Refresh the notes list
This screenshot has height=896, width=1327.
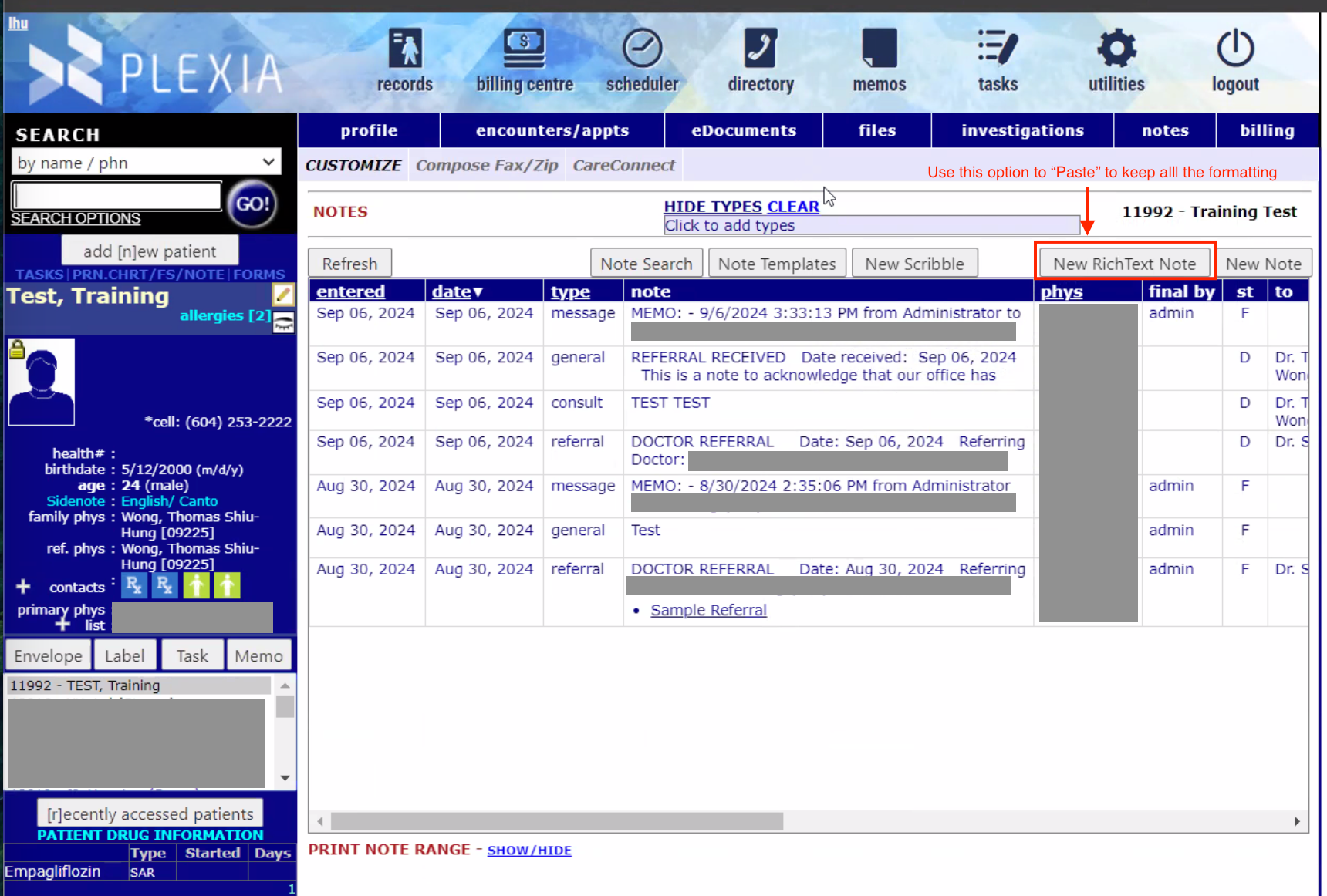point(350,264)
